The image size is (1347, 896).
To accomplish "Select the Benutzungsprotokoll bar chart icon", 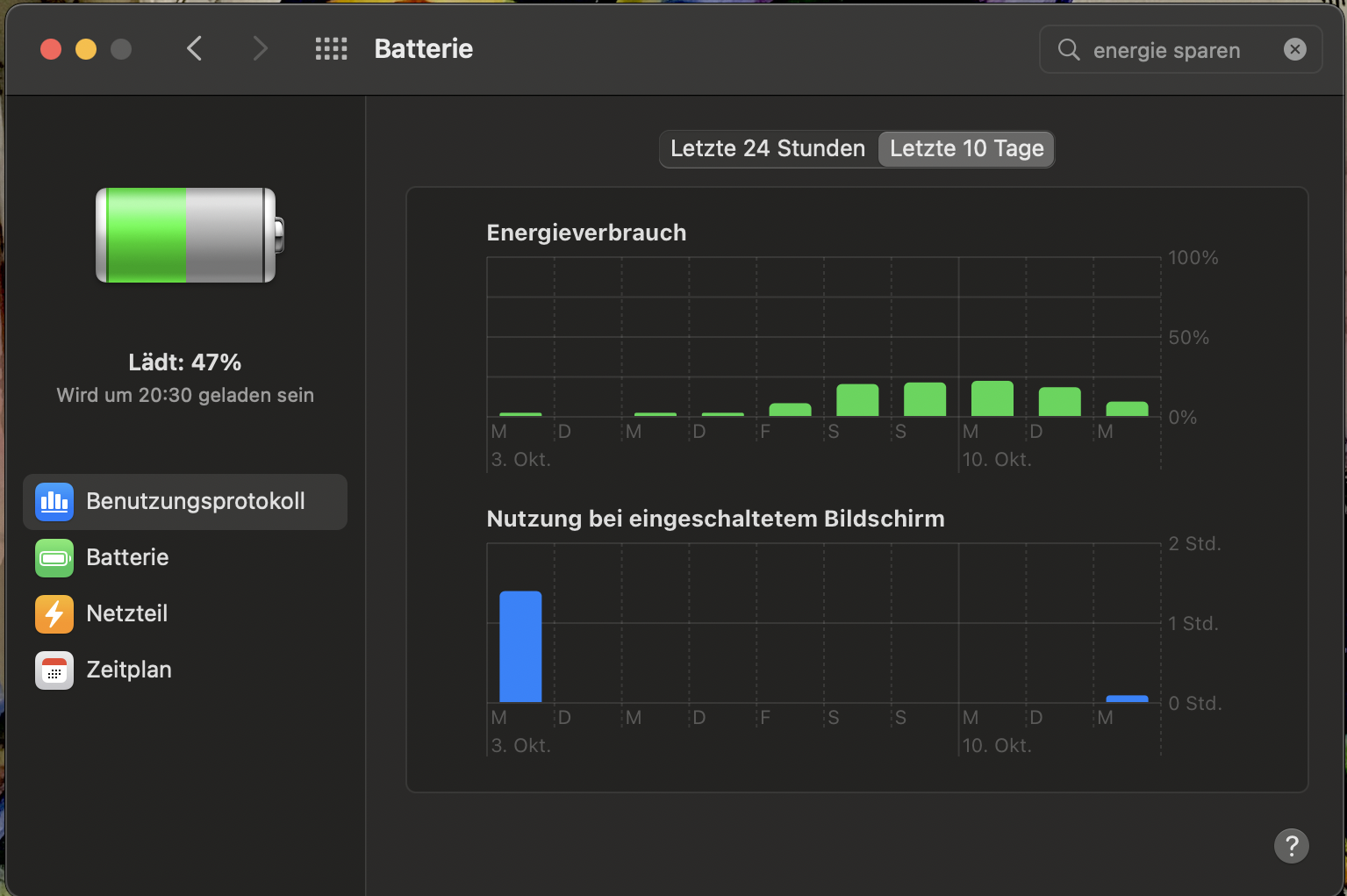I will coord(54,501).
